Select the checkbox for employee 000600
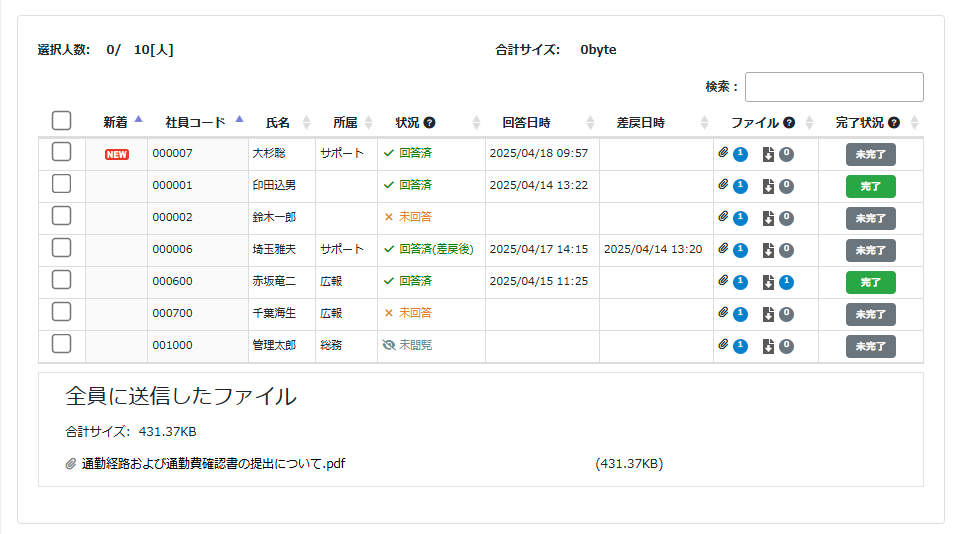961x534 pixels. coord(62,280)
